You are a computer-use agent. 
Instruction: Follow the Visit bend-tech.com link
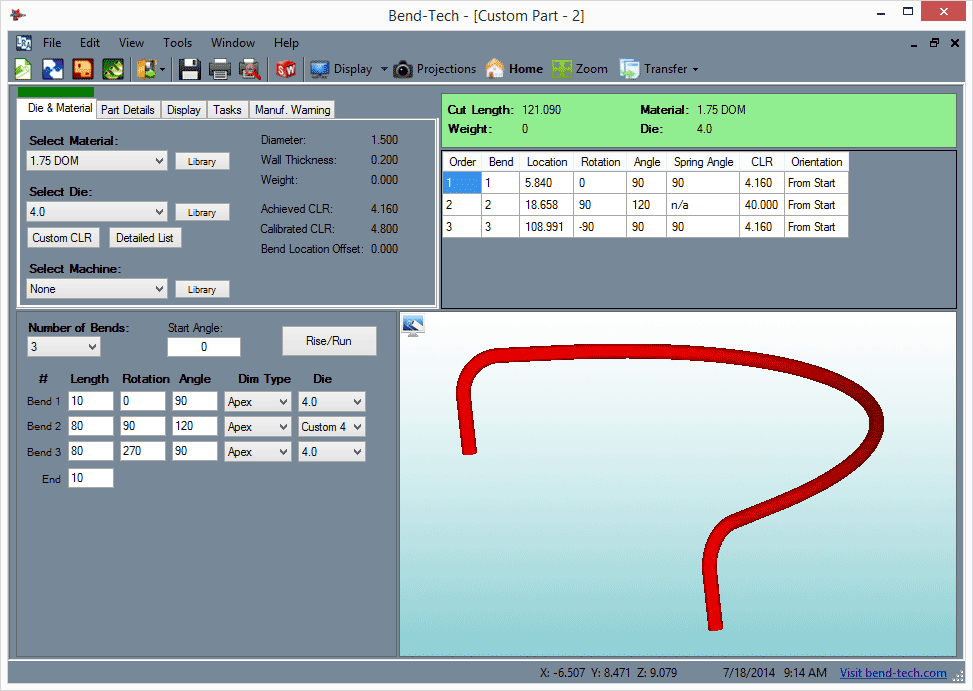click(x=893, y=673)
